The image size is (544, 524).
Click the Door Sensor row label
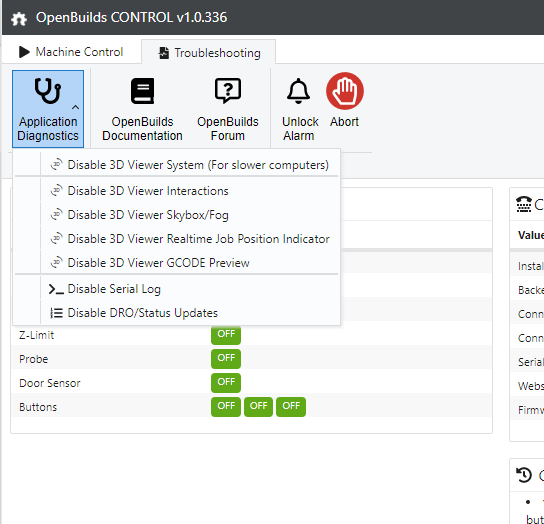point(50,383)
